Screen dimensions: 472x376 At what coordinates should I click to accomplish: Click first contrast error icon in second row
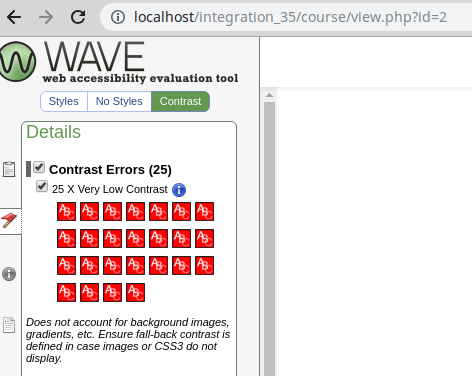tap(66, 238)
